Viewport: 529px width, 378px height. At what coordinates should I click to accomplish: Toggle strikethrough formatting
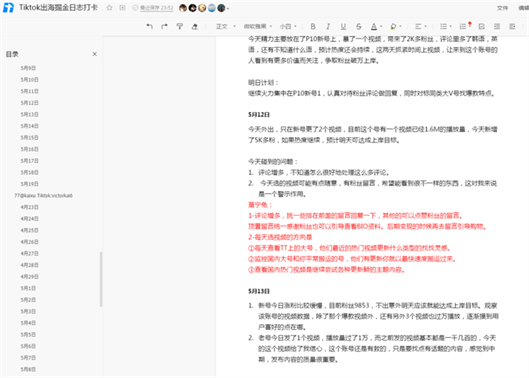pyautogui.click(x=359, y=26)
